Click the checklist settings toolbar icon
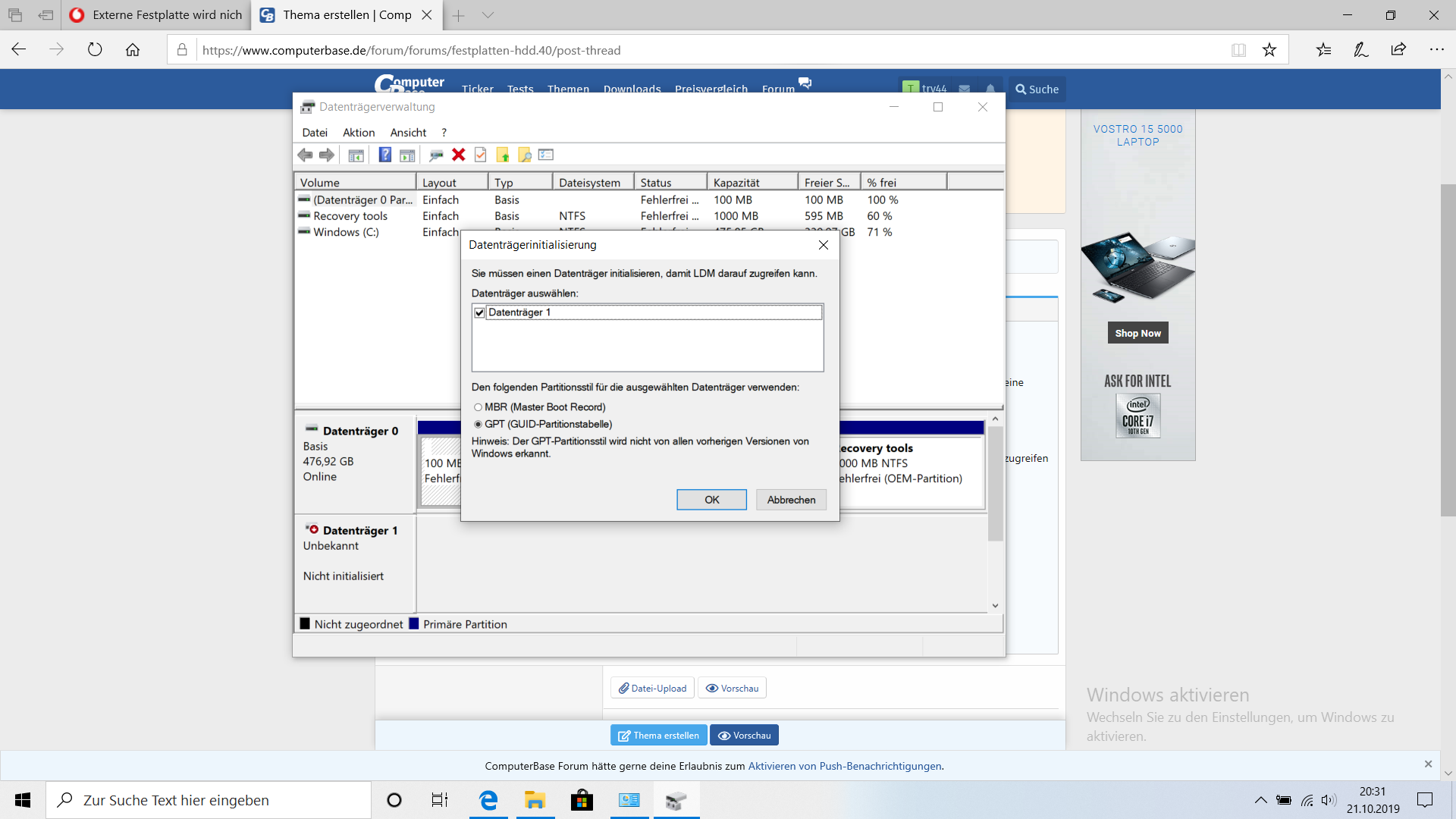Screen dimensions: 1456x819 (546, 155)
